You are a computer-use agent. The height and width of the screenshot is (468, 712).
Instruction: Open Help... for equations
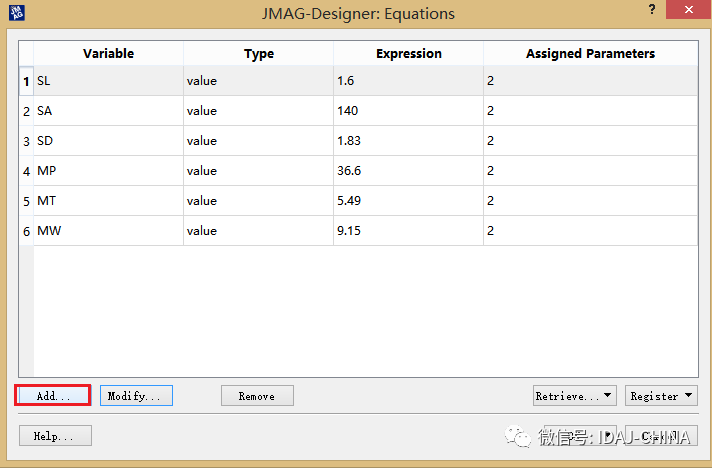[x=55, y=436]
